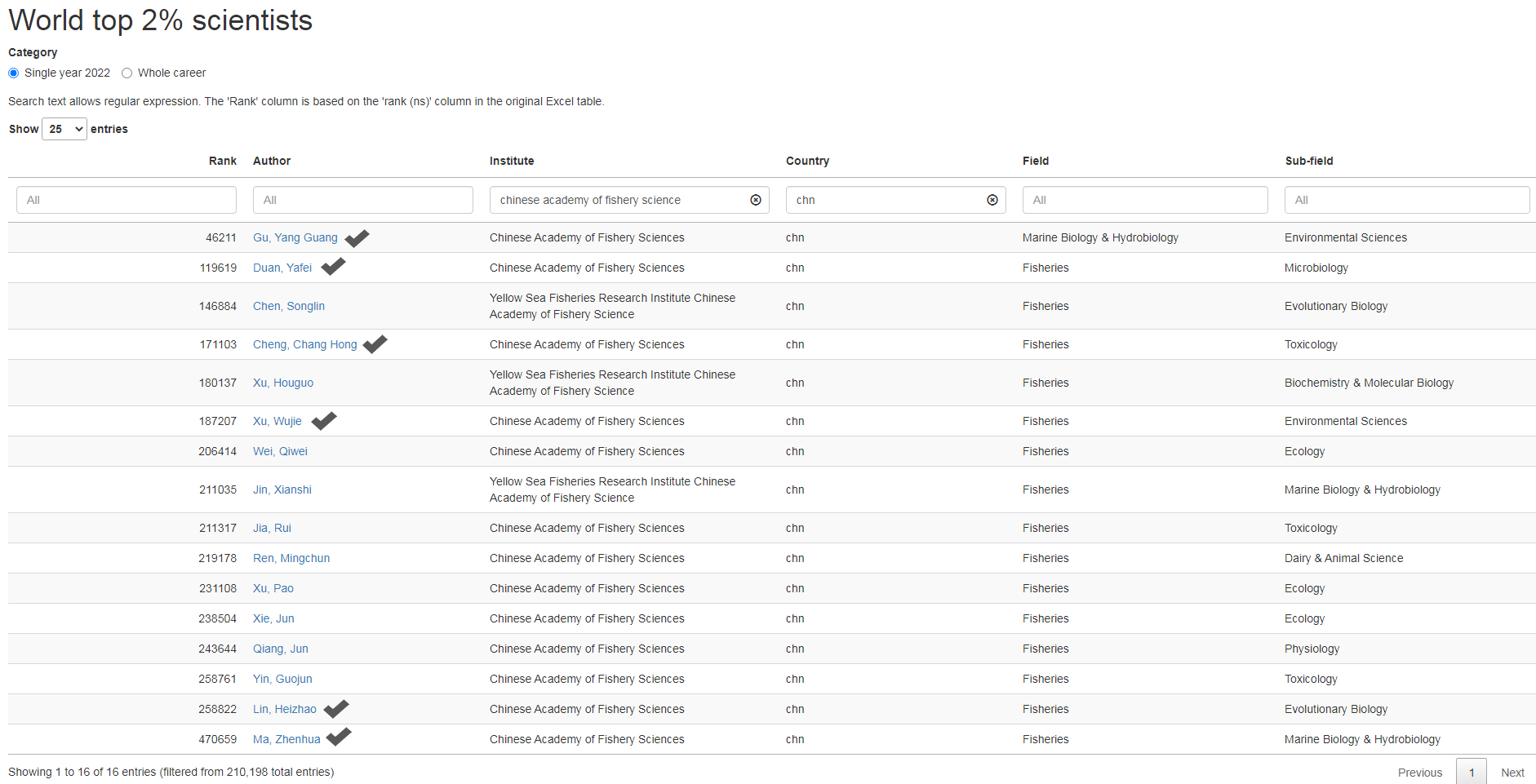Viewport: 1536px width, 784px height.
Task: Sort by the Field column header
Action: point(1036,161)
